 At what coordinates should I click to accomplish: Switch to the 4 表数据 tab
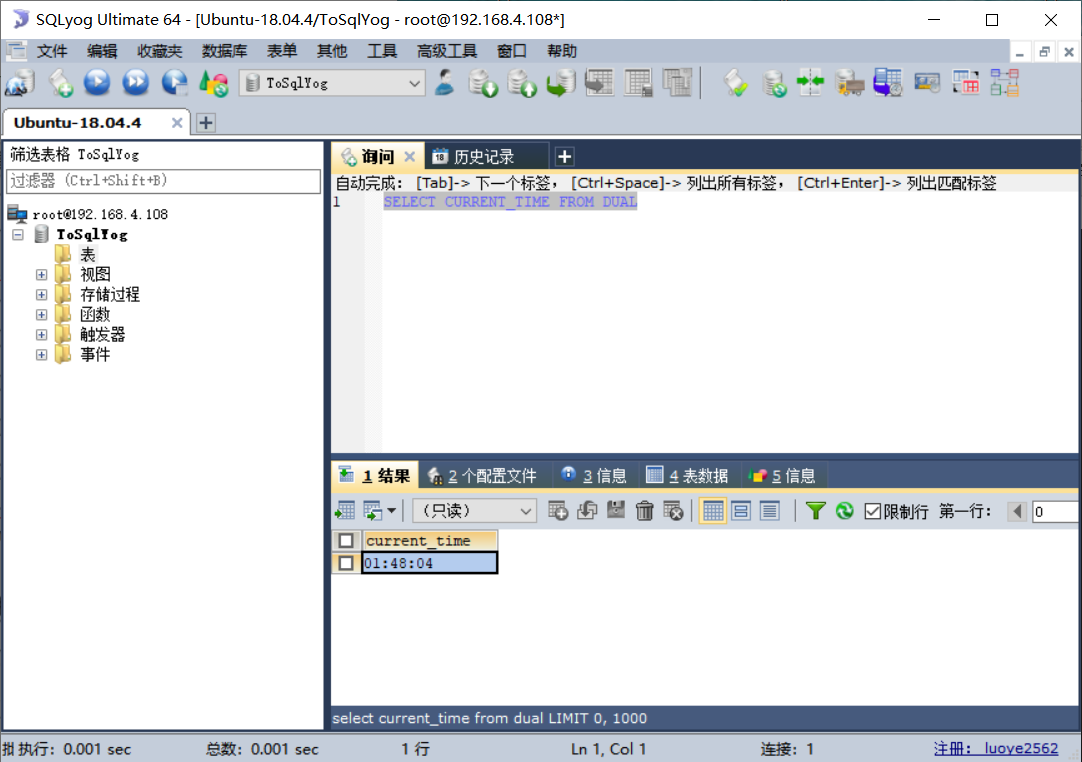click(x=687, y=476)
